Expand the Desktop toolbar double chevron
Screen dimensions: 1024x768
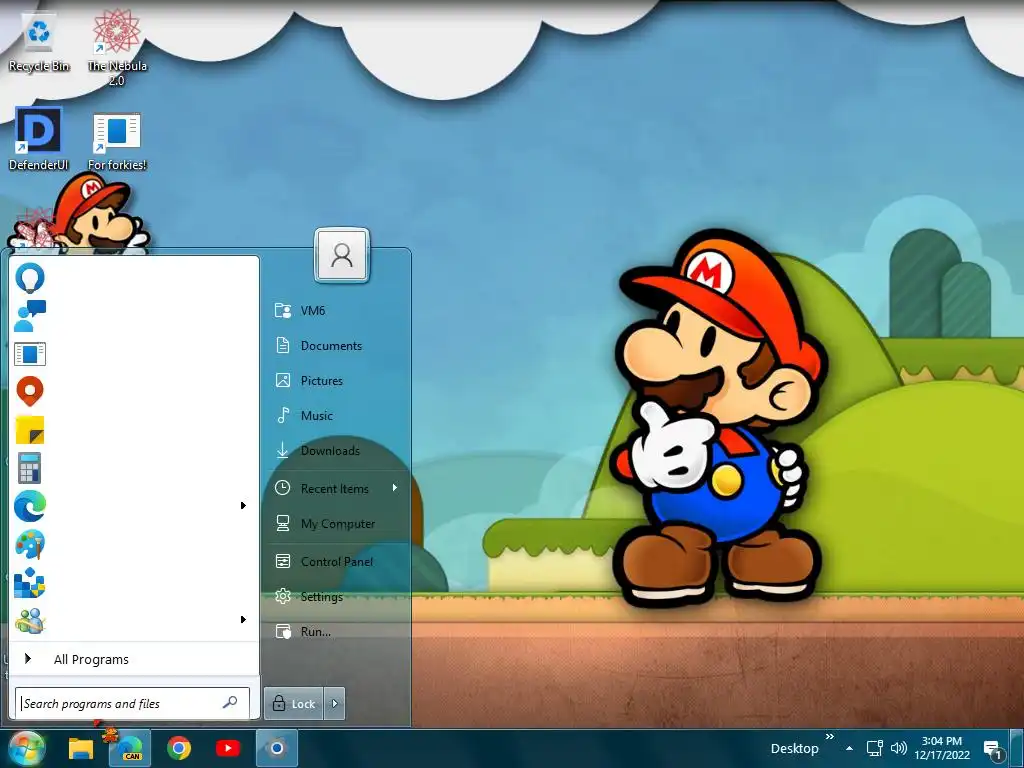coord(829,737)
